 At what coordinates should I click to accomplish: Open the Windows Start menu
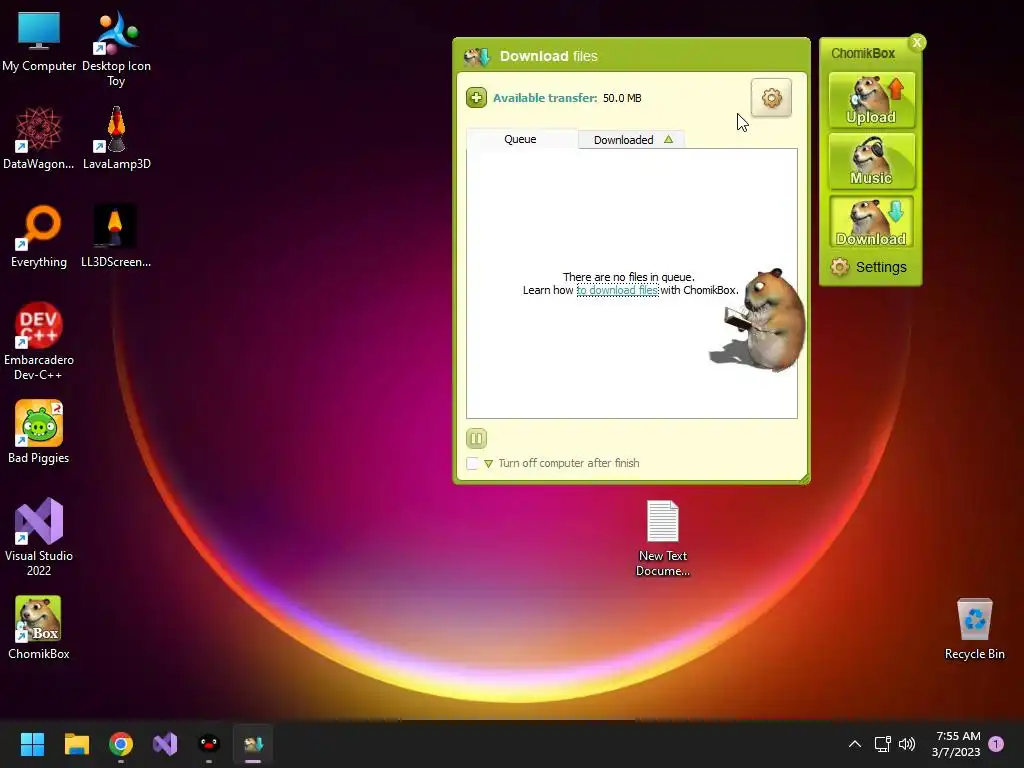32,744
